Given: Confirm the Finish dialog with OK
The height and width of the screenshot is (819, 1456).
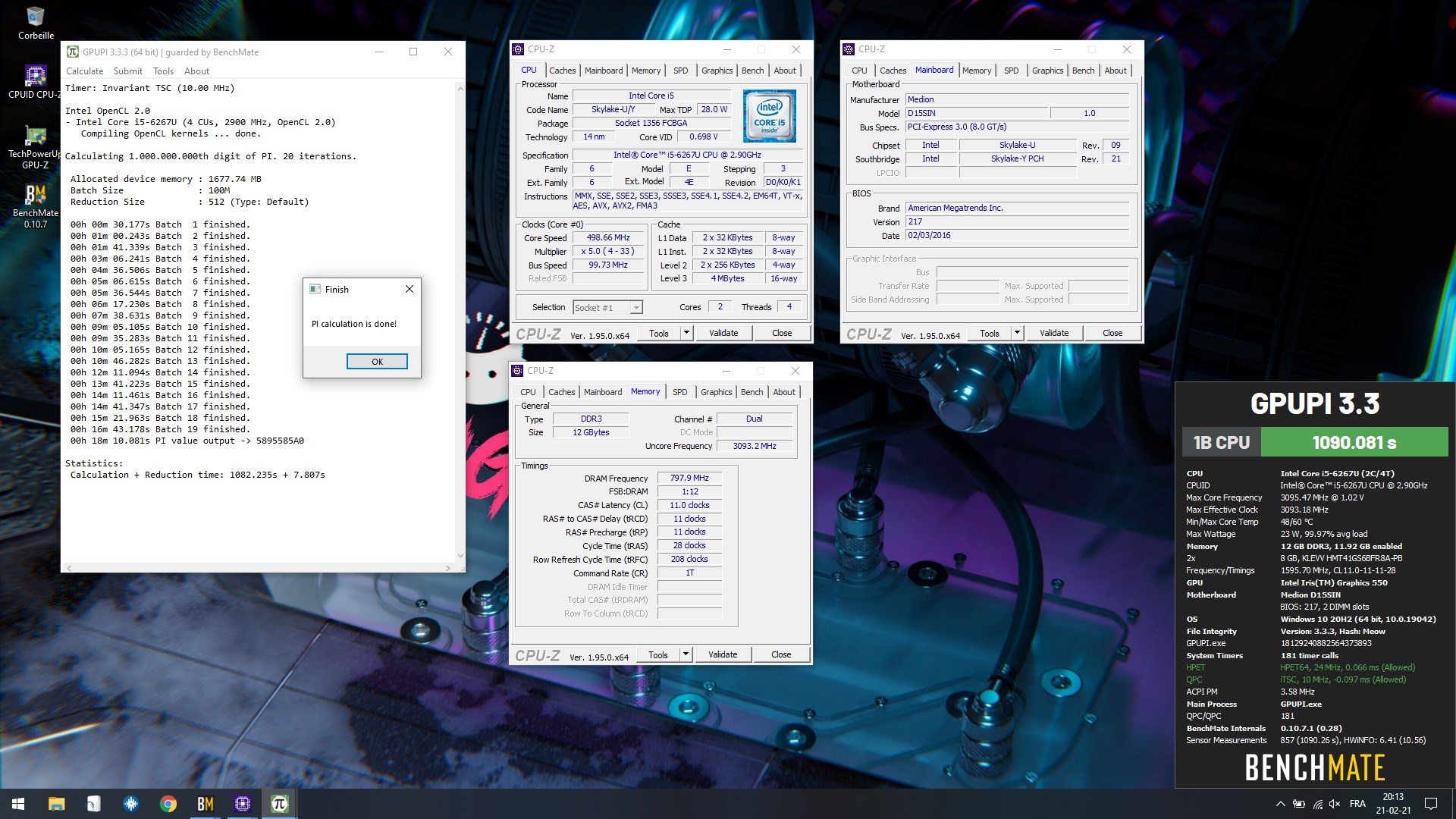Looking at the screenshot, I should pos(377,362).
